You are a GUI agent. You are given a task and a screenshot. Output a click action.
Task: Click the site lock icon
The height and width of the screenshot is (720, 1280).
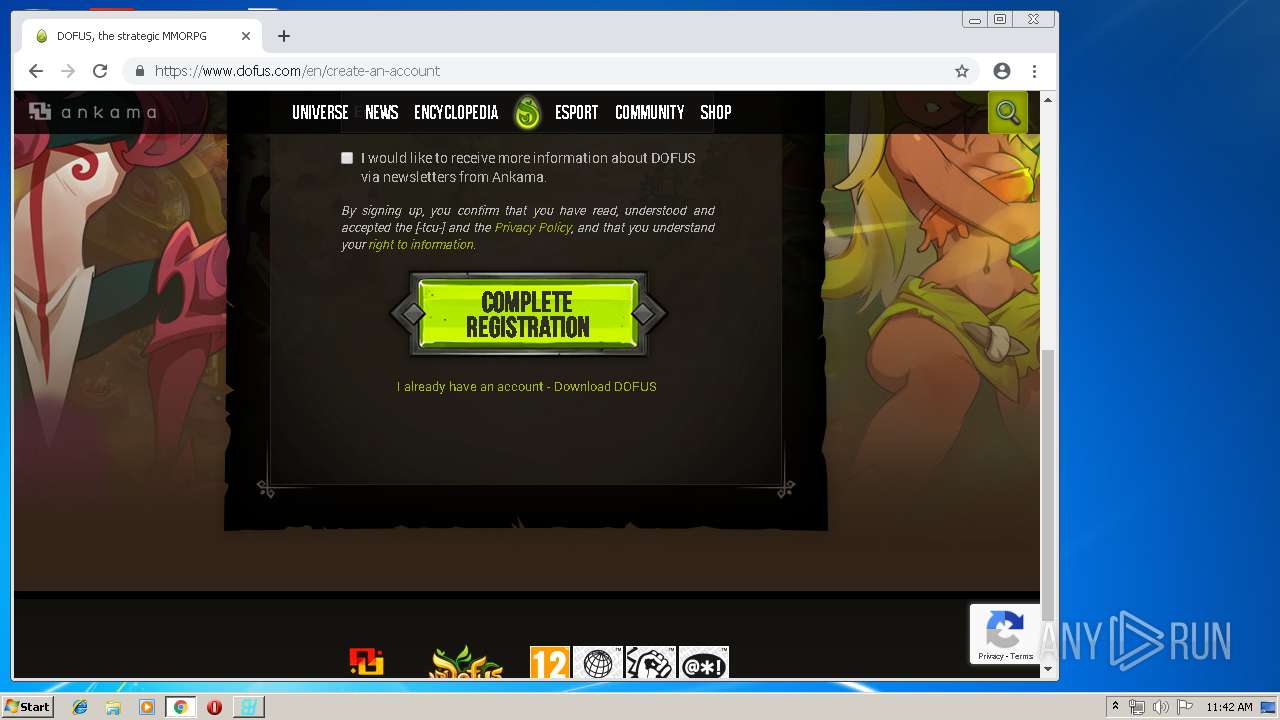point(139,71)
